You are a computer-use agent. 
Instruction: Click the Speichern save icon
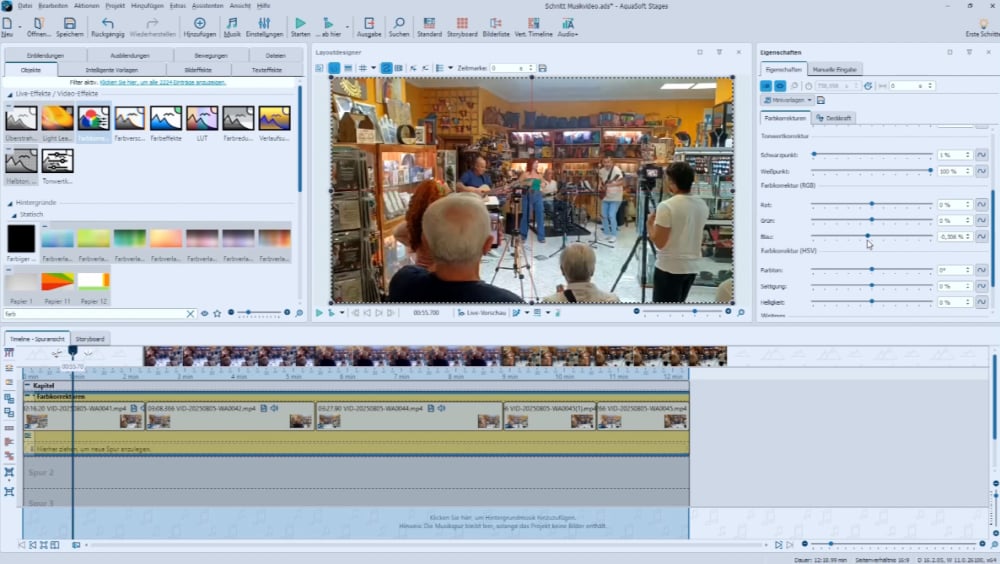[x=69, y=24]
